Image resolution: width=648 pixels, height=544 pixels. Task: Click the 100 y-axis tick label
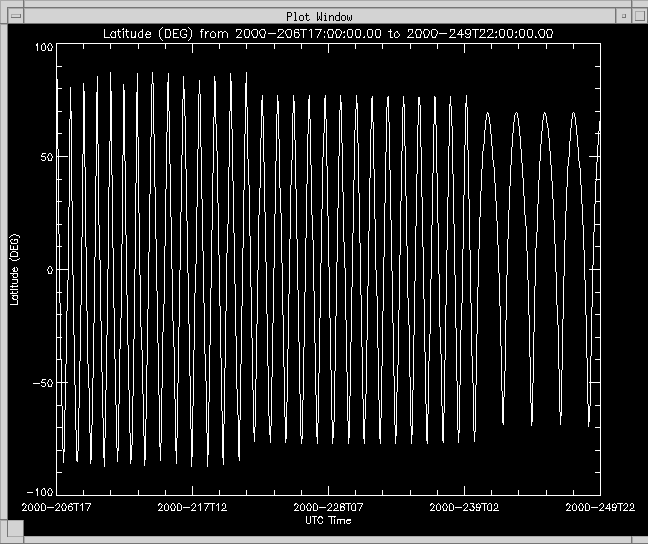click(42, 47)
